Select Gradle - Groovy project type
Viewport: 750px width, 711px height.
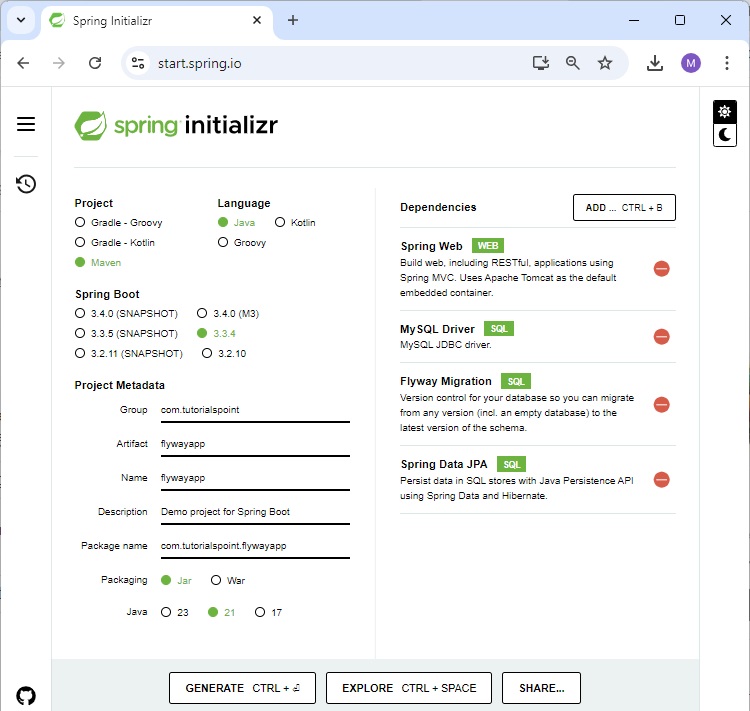tap(119, 222)
